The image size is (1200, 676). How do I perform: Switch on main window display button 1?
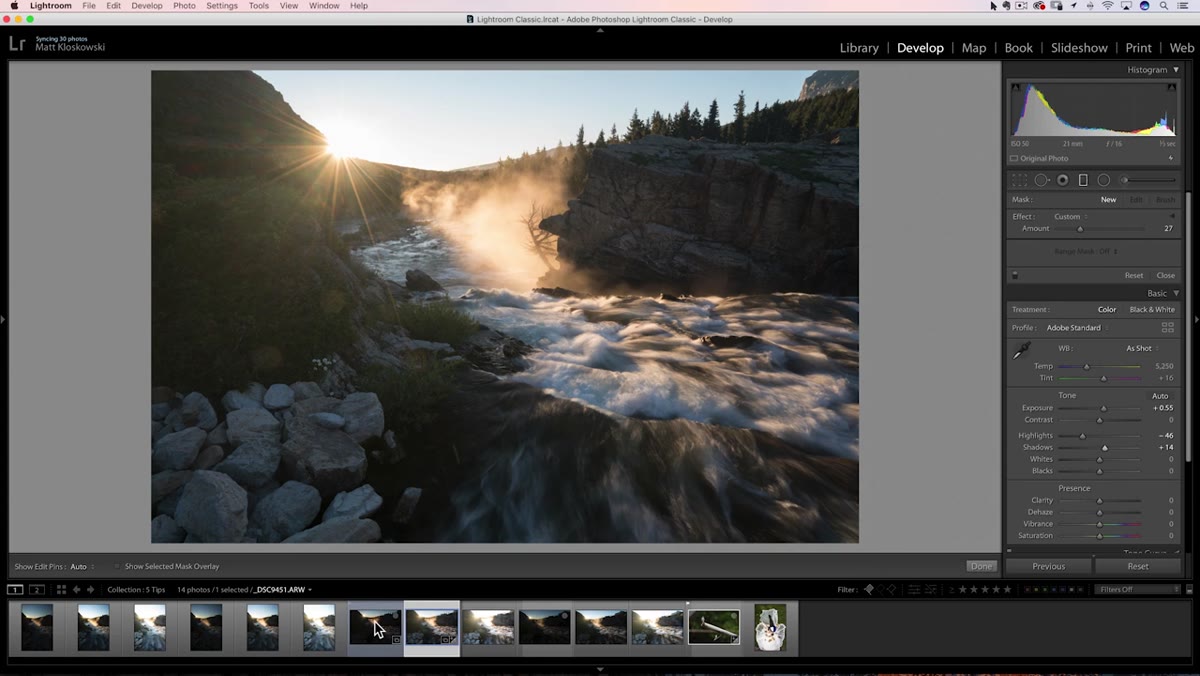click(x=15, y=590)
